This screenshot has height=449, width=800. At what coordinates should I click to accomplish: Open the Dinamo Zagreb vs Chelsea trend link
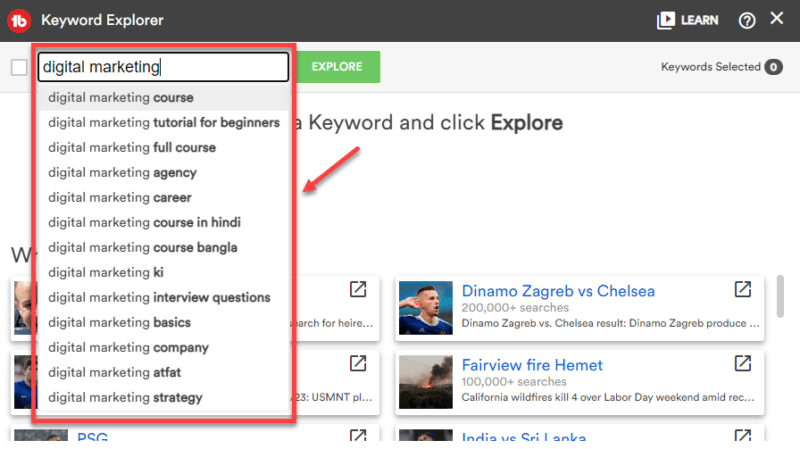point(558,291)
